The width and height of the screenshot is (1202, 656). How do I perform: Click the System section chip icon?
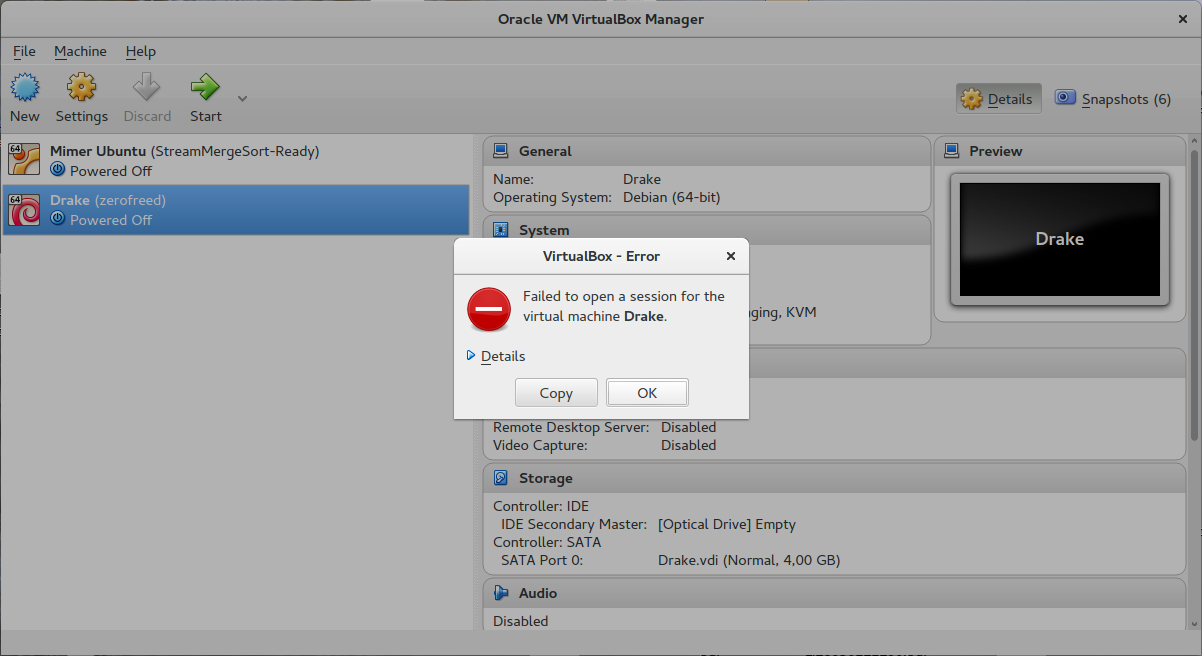[x=501, y=230]
